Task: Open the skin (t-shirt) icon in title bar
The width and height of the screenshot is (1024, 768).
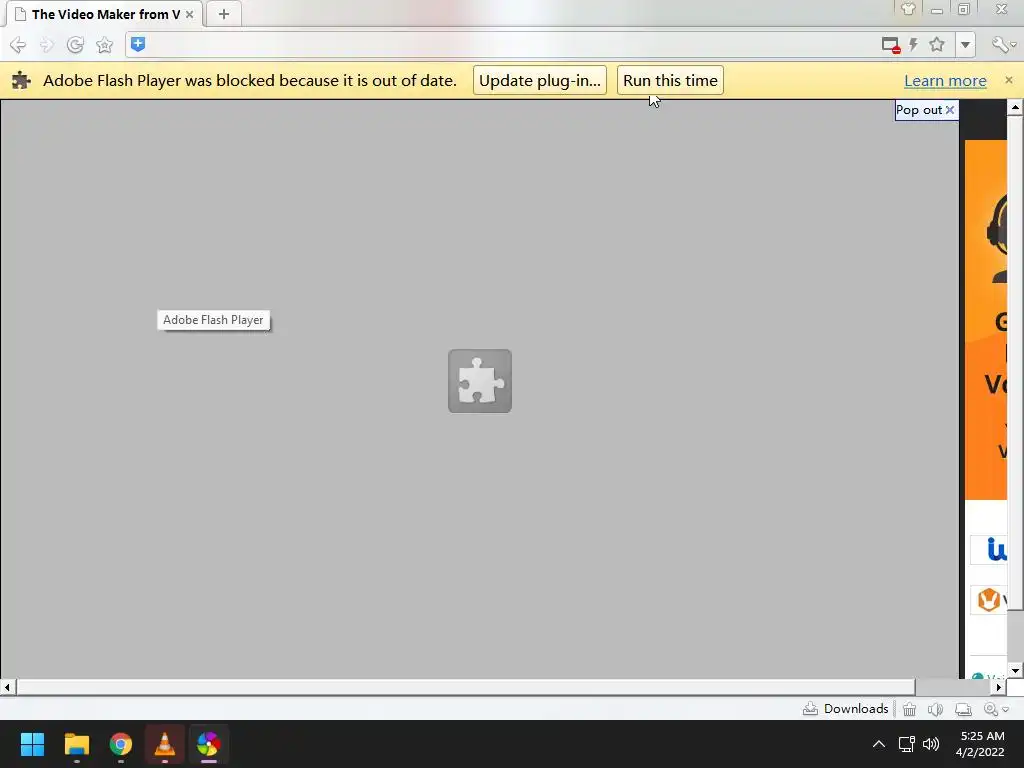Action: [908, 9]
